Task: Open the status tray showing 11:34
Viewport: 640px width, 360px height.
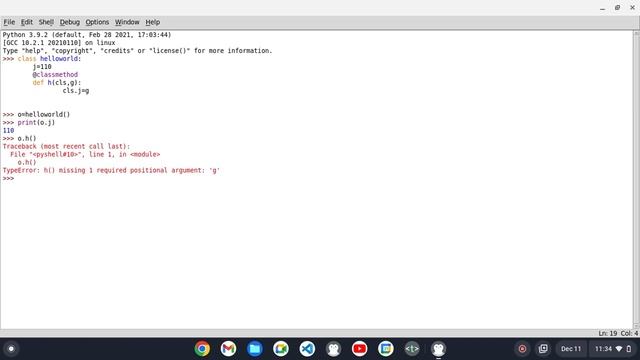Action: click(613, 349)
